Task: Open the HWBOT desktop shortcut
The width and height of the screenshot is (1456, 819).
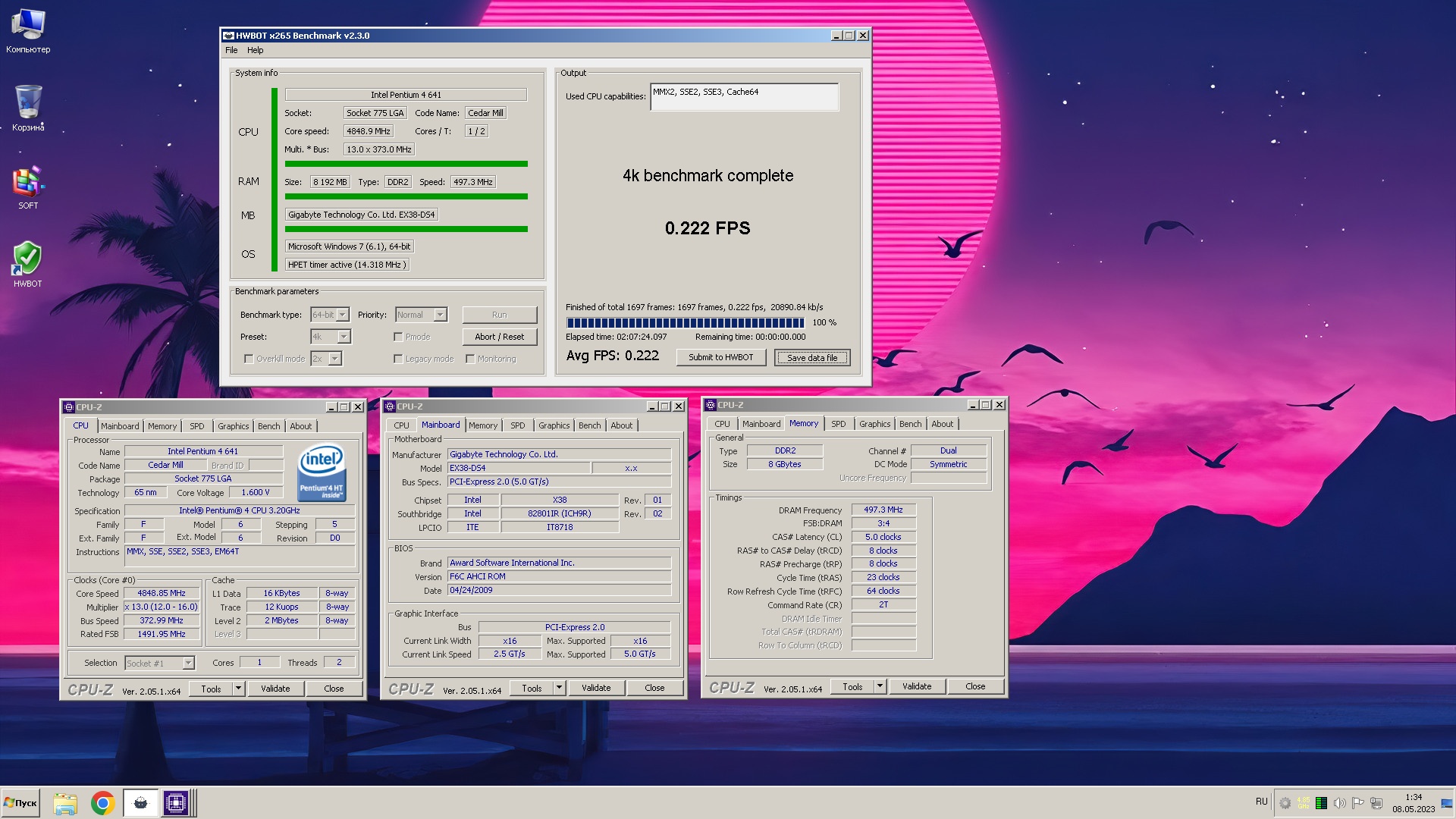Action: pyautogui.click(x=28, y=265)
